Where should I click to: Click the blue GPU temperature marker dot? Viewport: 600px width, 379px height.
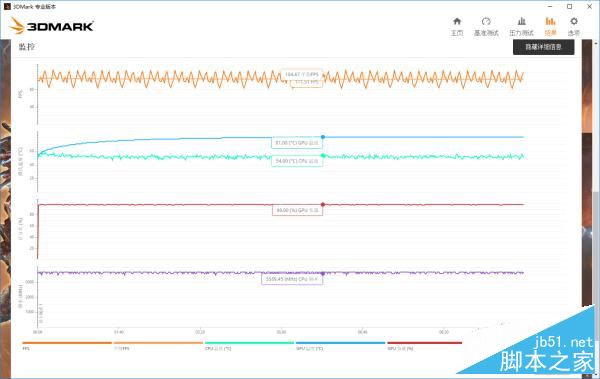click(323, 137)
